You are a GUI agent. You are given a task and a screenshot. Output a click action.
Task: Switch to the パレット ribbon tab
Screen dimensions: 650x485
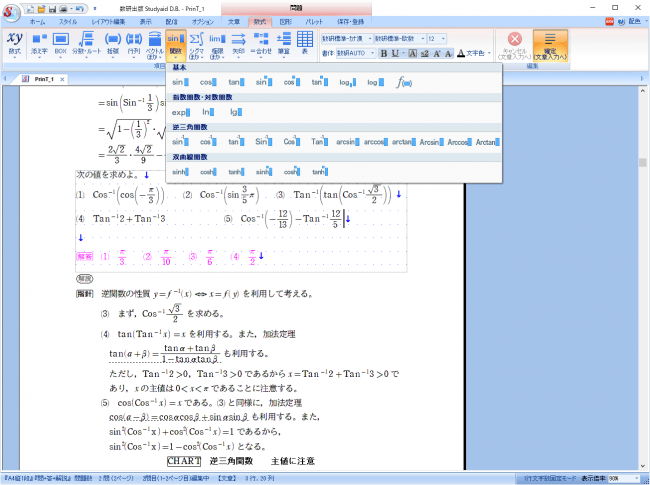[x=314, y=22]
